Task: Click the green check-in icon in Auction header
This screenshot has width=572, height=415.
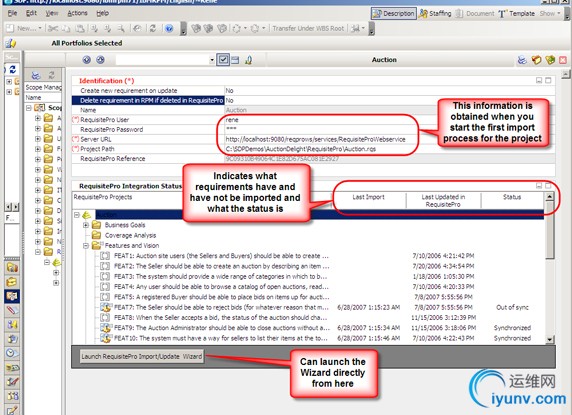Action: coord(550,60)
